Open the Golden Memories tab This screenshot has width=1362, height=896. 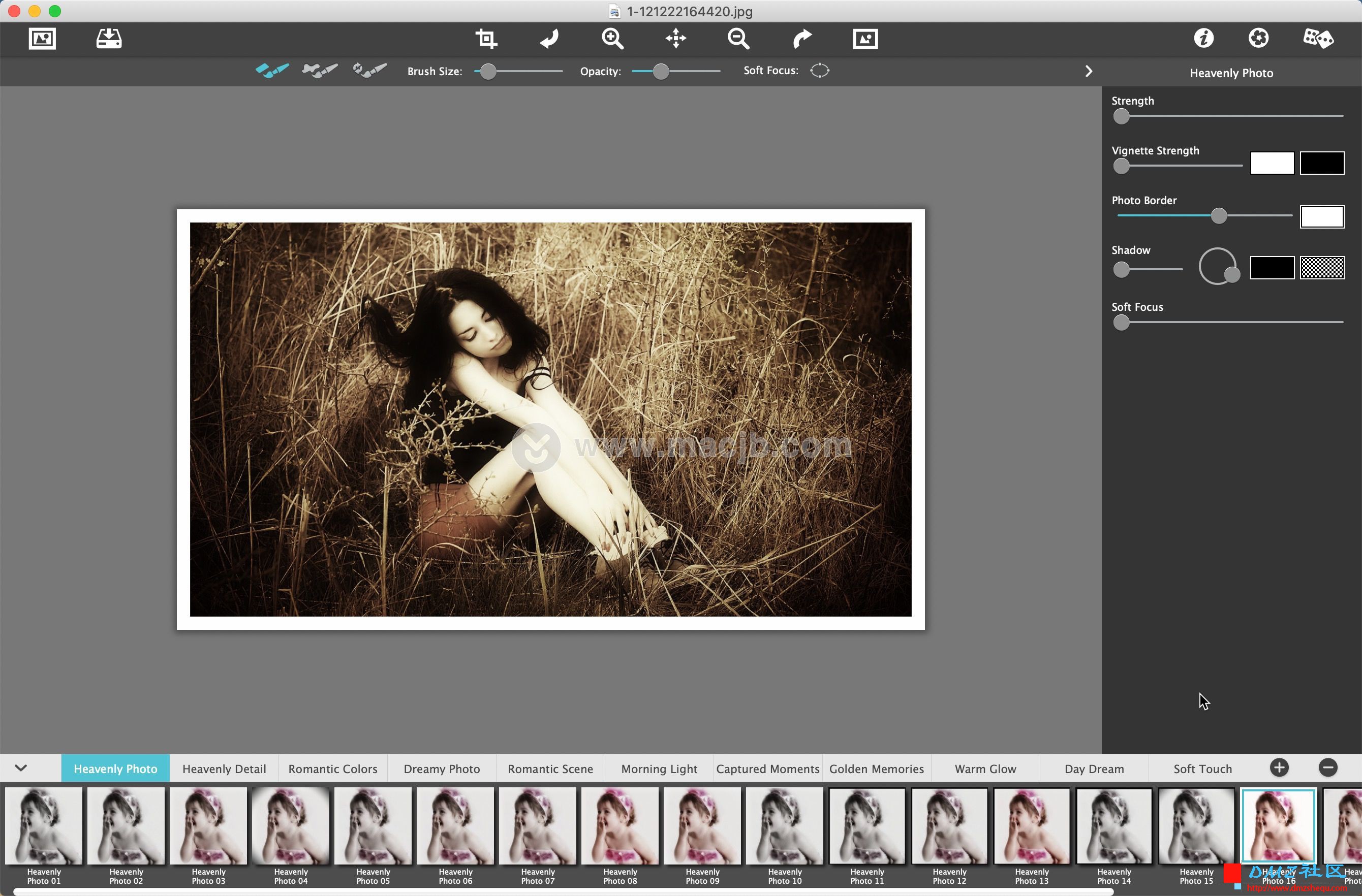[876, 768]
